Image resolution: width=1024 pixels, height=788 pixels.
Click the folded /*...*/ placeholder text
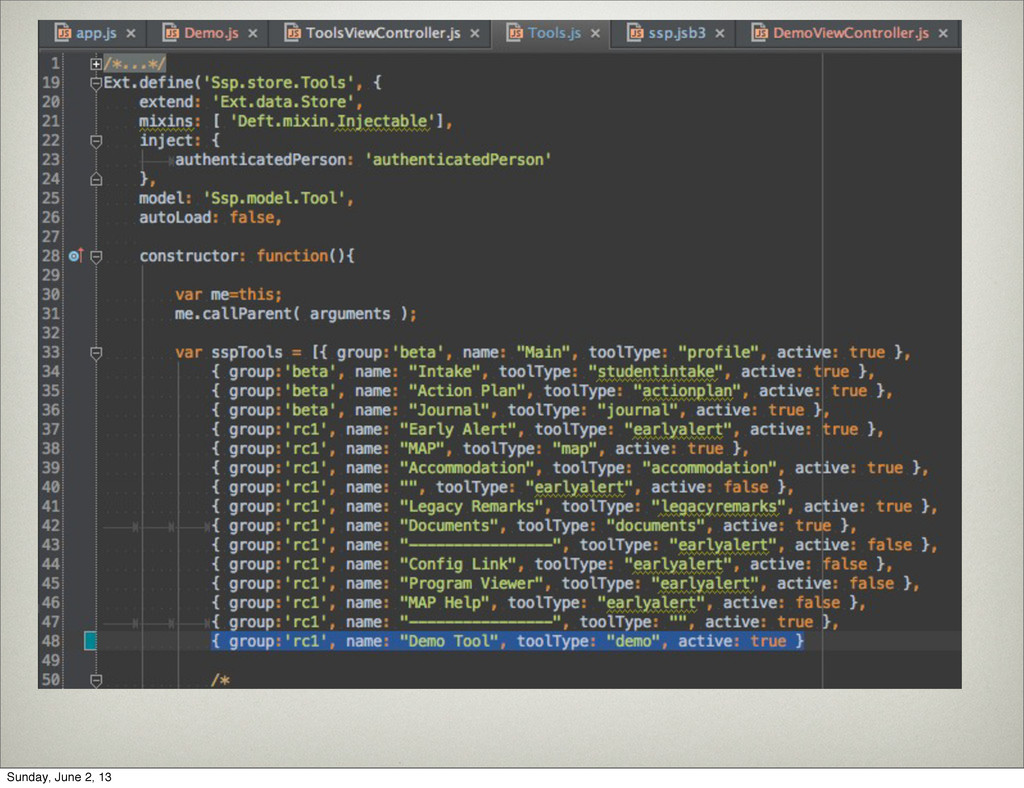pos(135,64)
